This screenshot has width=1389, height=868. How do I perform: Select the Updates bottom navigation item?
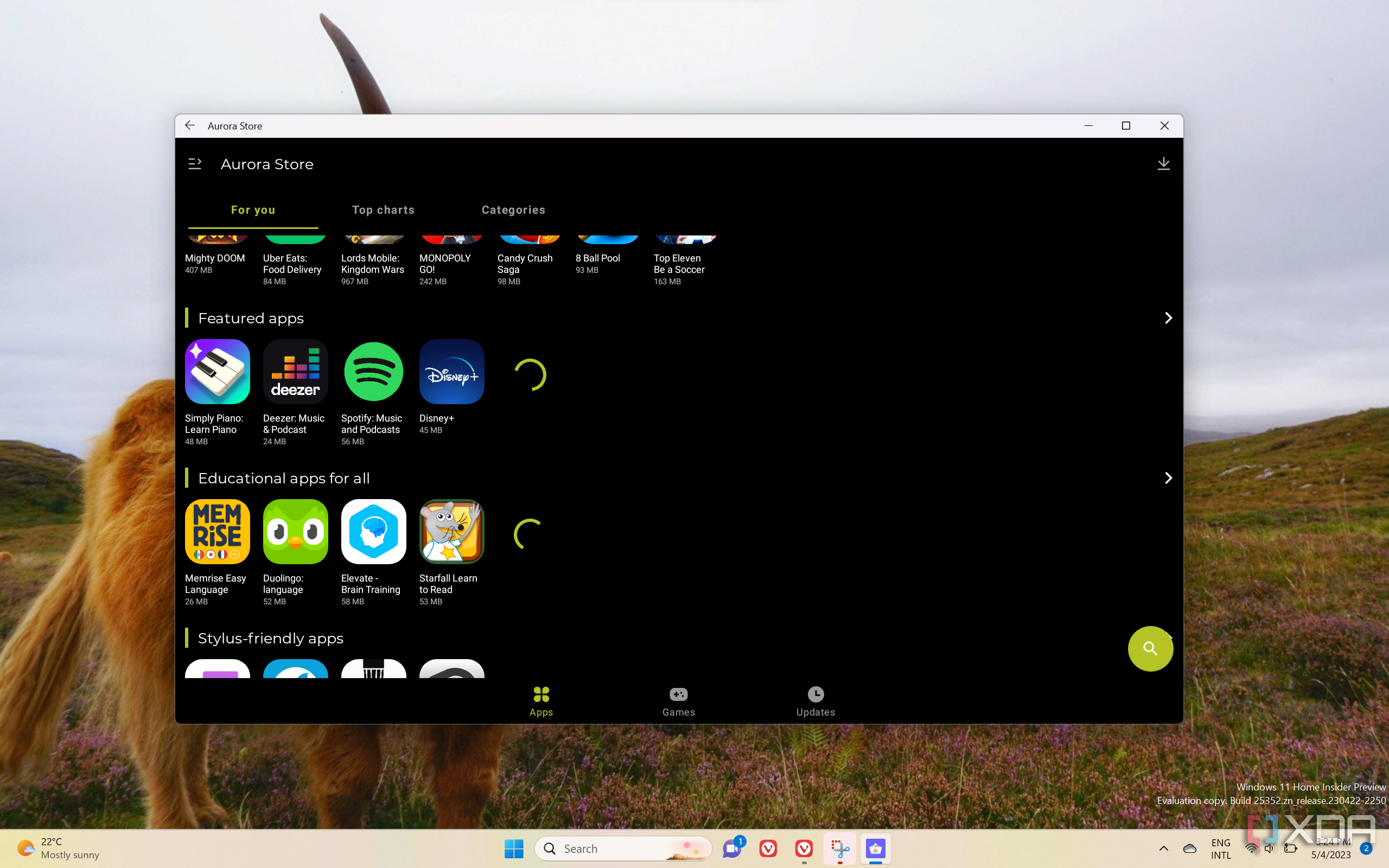coord(816,700)
